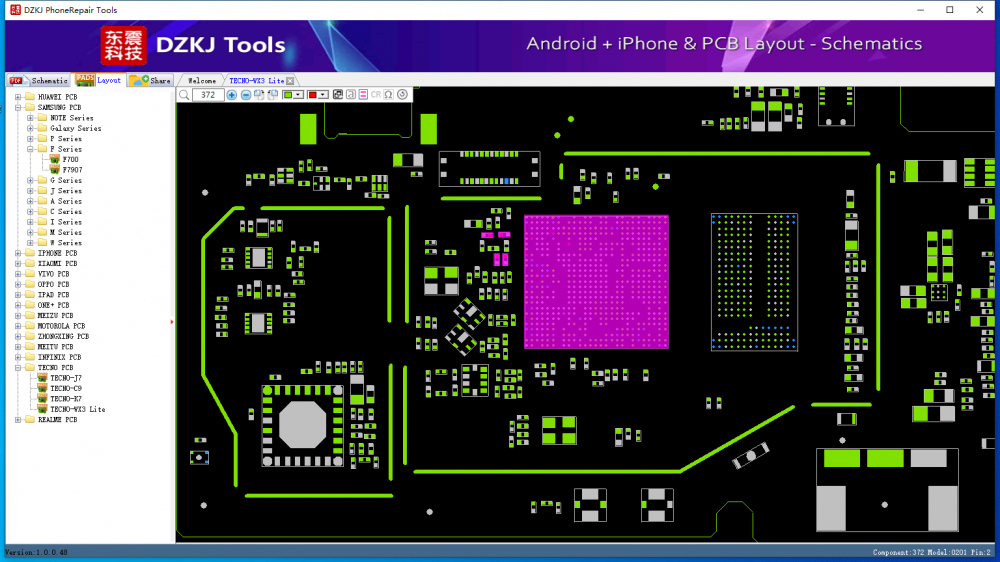Collapse the F Series folder
Image resolution: width=1000 pixels, height=562 pixels.
30,149
